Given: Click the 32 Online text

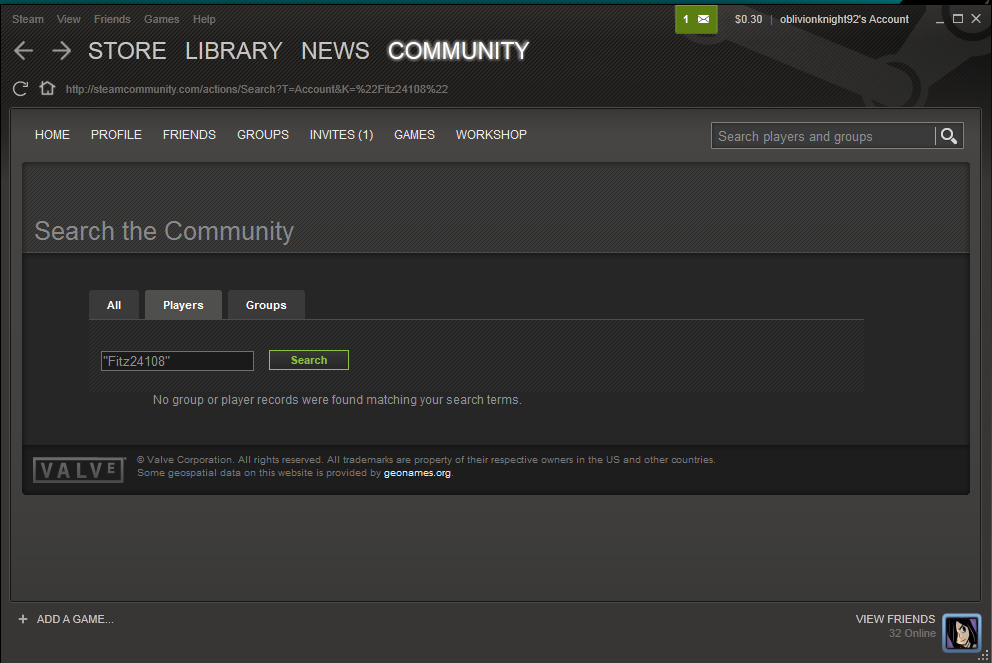Looking at the screenshot, I should coord(912,633).
